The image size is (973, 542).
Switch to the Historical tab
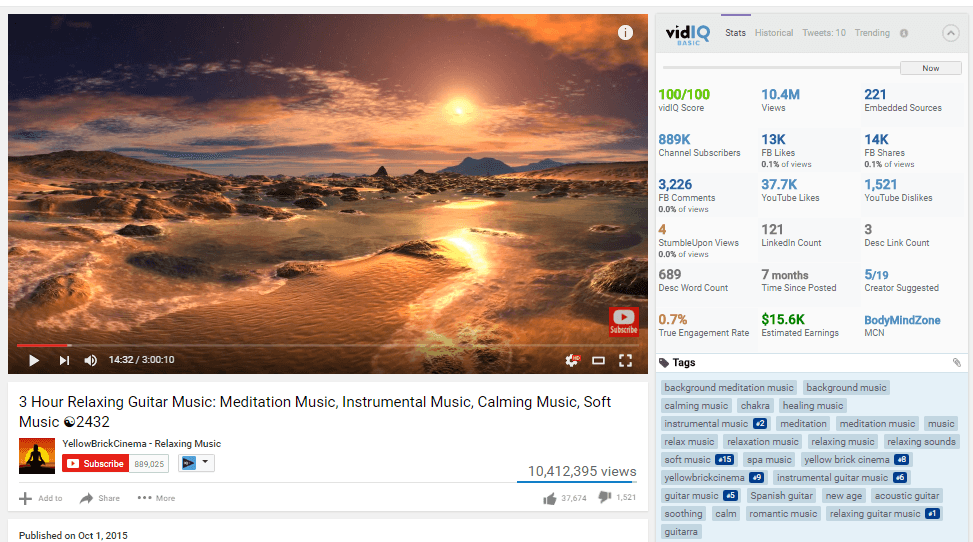773,33
